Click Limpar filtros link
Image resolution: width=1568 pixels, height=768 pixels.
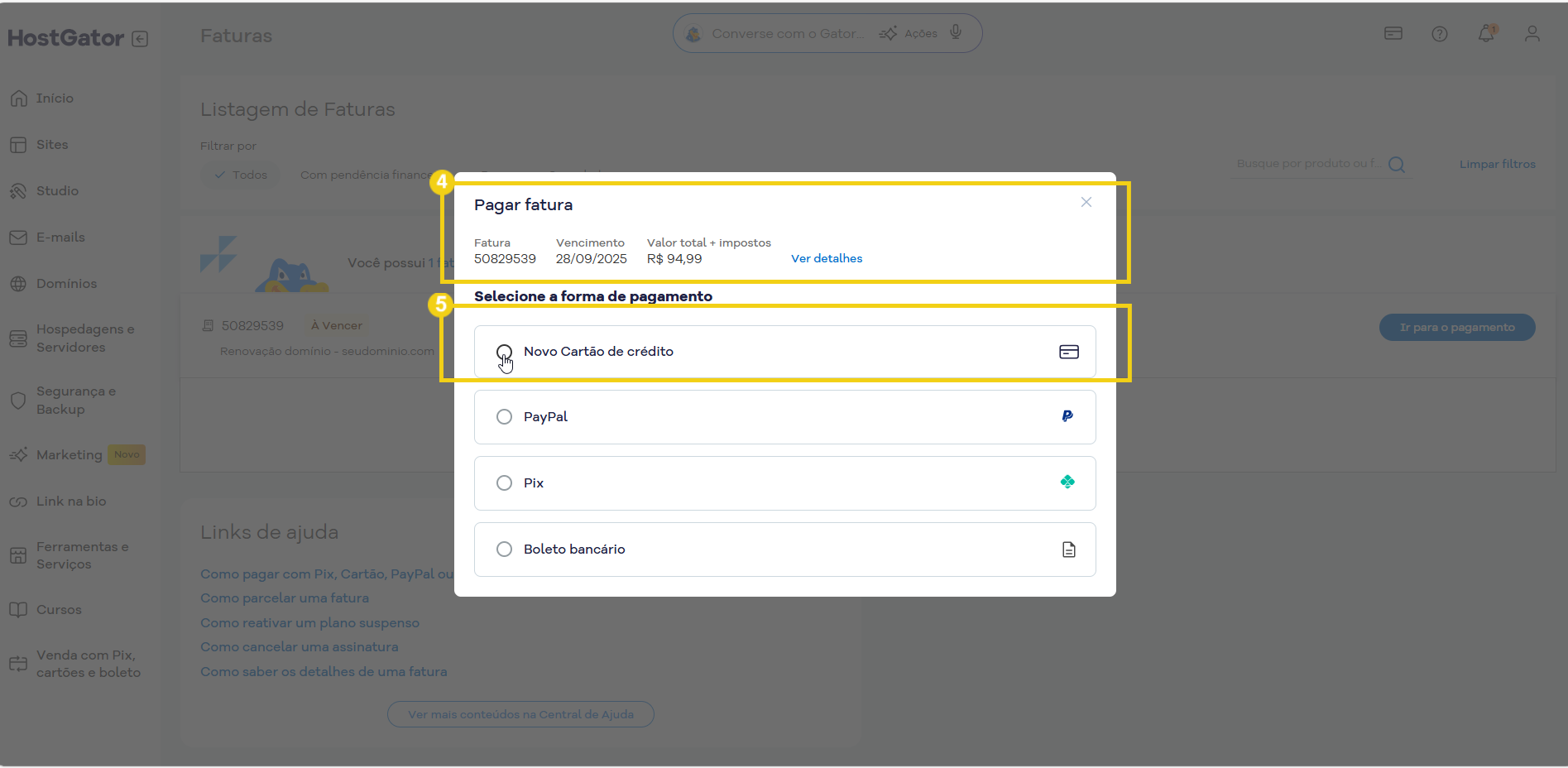(1497, 165)
